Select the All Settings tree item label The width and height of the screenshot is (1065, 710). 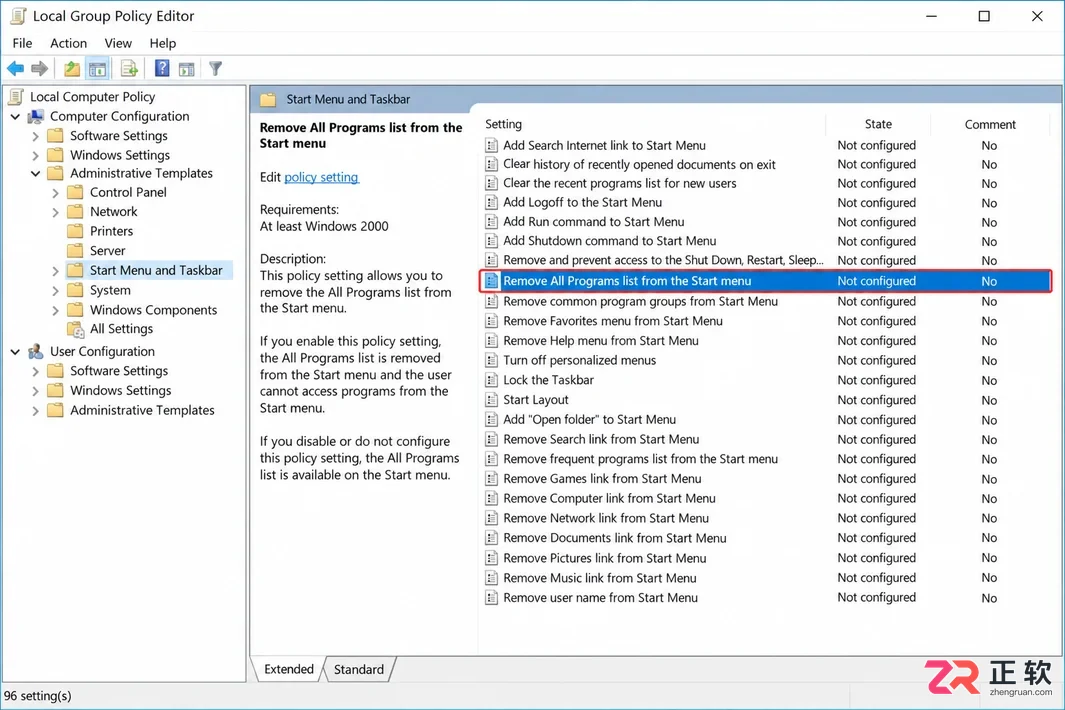coord(122,329)
